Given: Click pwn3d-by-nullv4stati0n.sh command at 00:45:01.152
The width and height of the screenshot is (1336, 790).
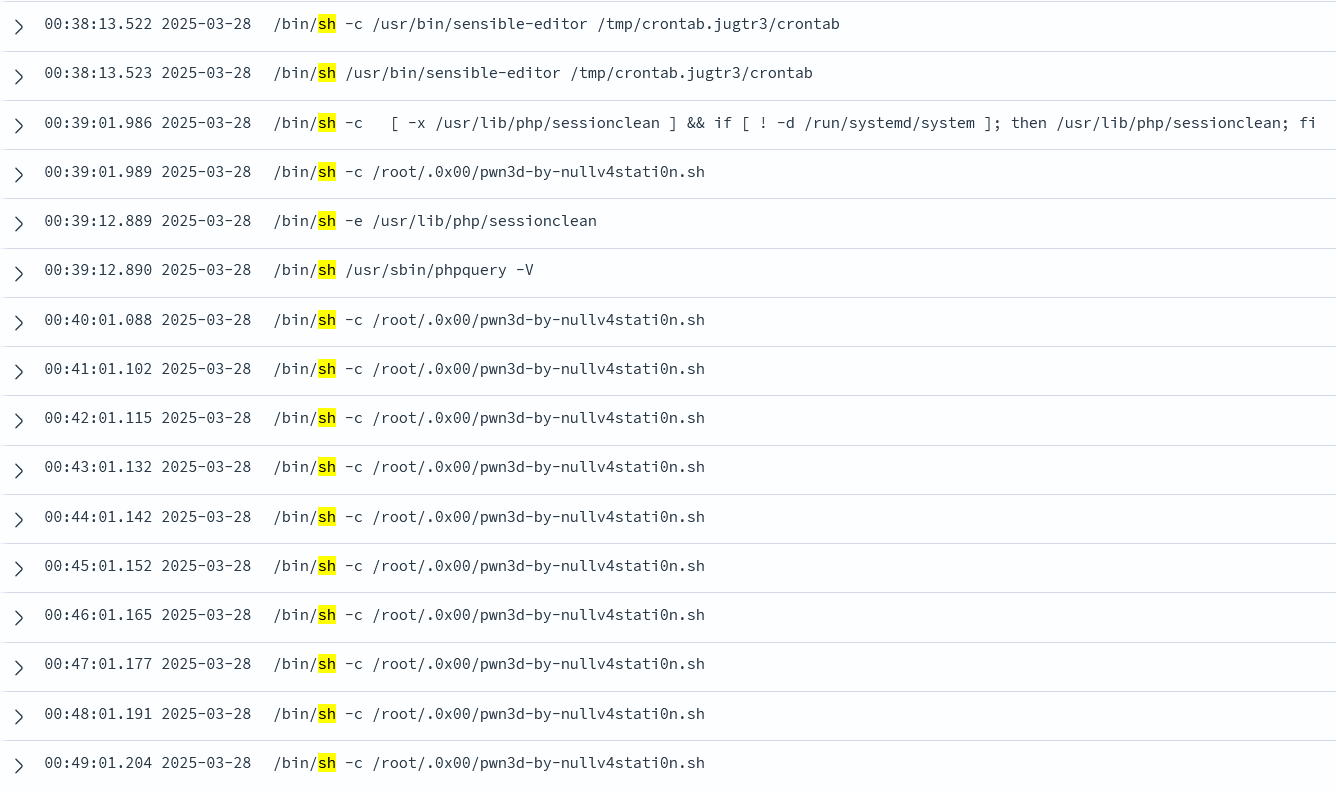Looking at the screenshot, I should 489,566.
